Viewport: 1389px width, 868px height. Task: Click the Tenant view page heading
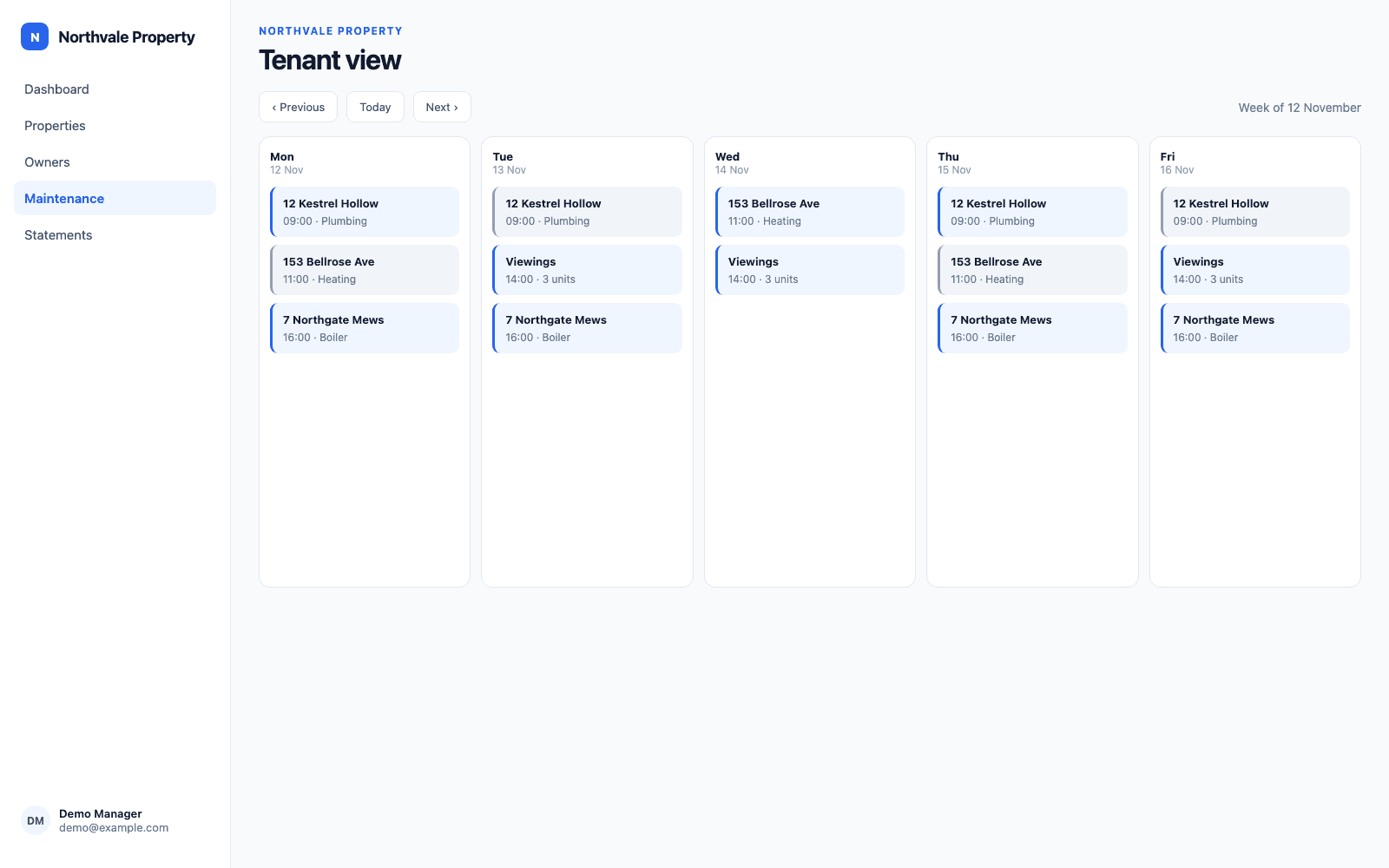pyautogui.click(x=330, y=60)
